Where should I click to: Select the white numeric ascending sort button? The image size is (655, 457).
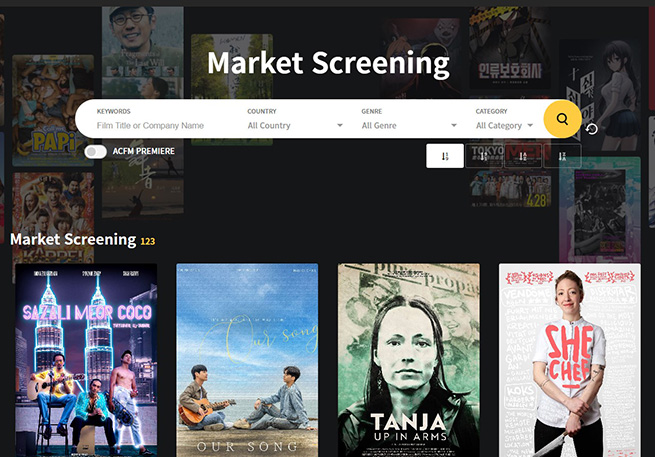pos(445,156)
